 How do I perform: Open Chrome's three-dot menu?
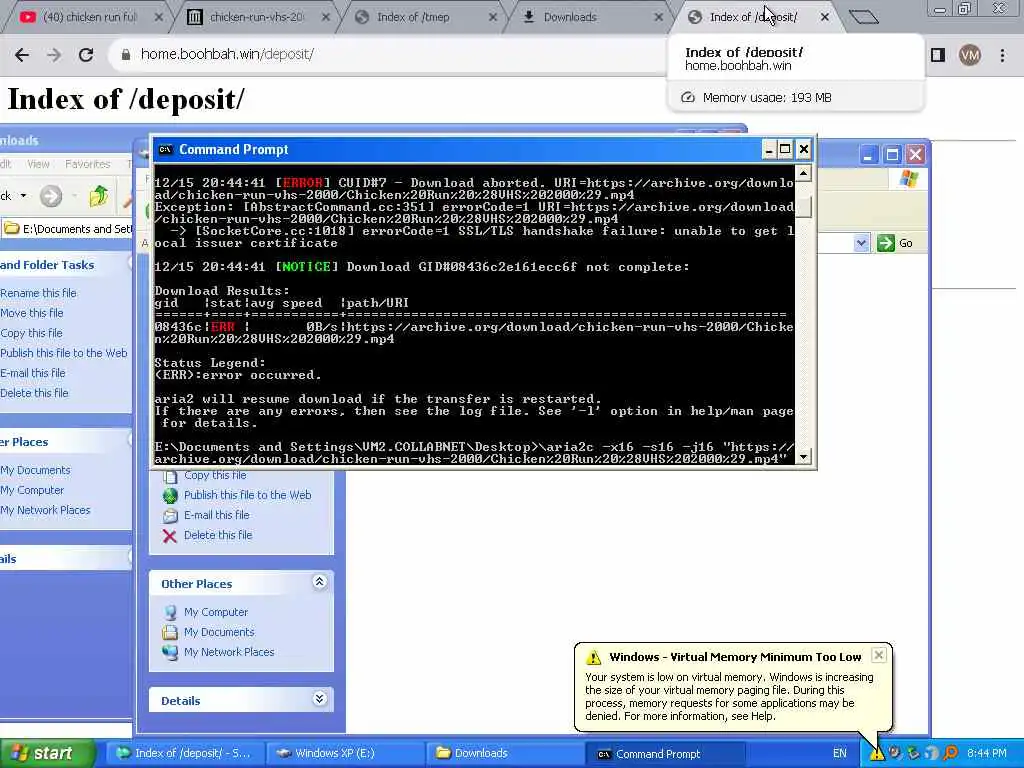1002,56
